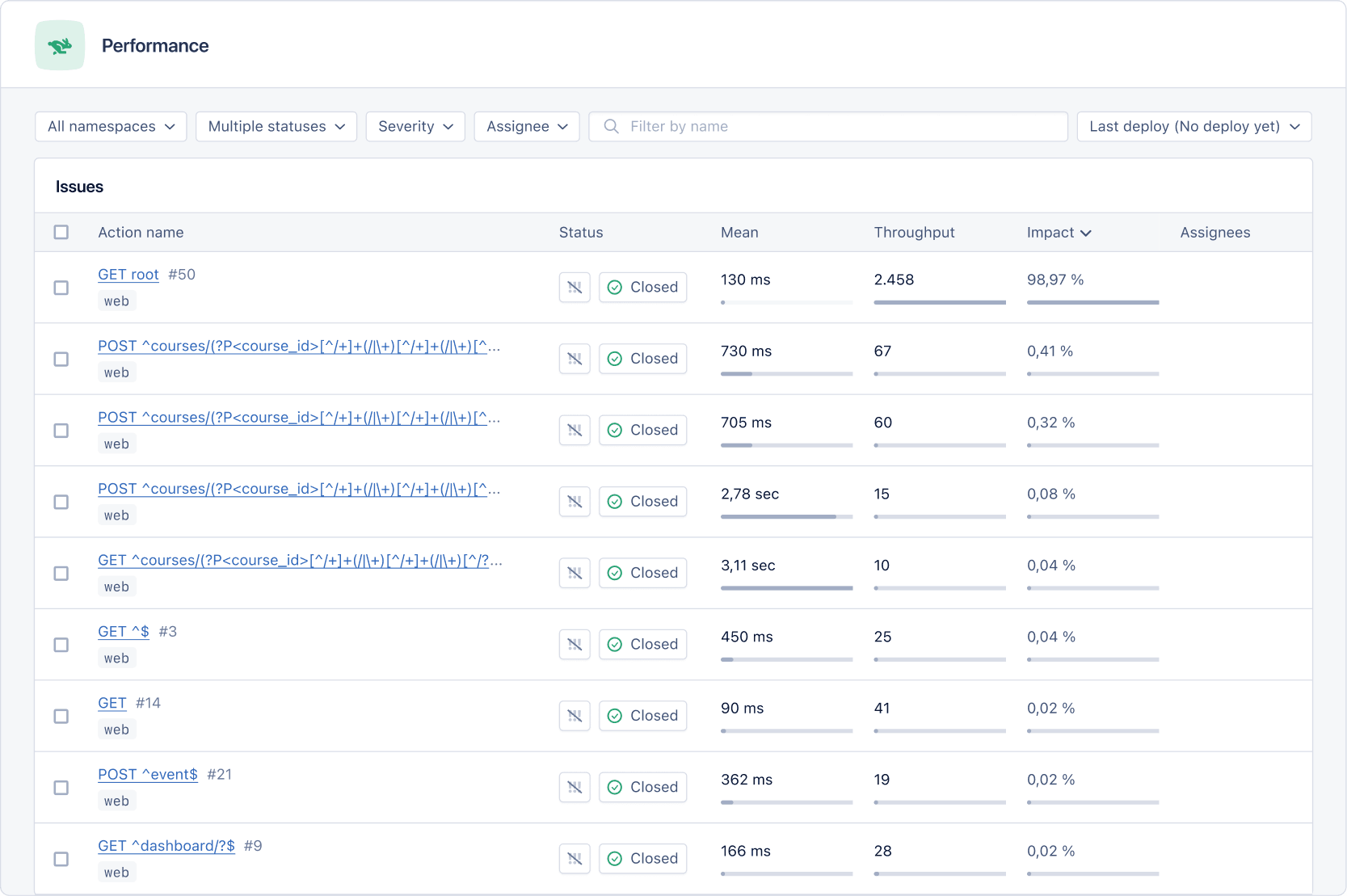Open Closed status for 3,11 sec row
The height and width of the screenshot is (896, 1347).
[x=643, y=573]
